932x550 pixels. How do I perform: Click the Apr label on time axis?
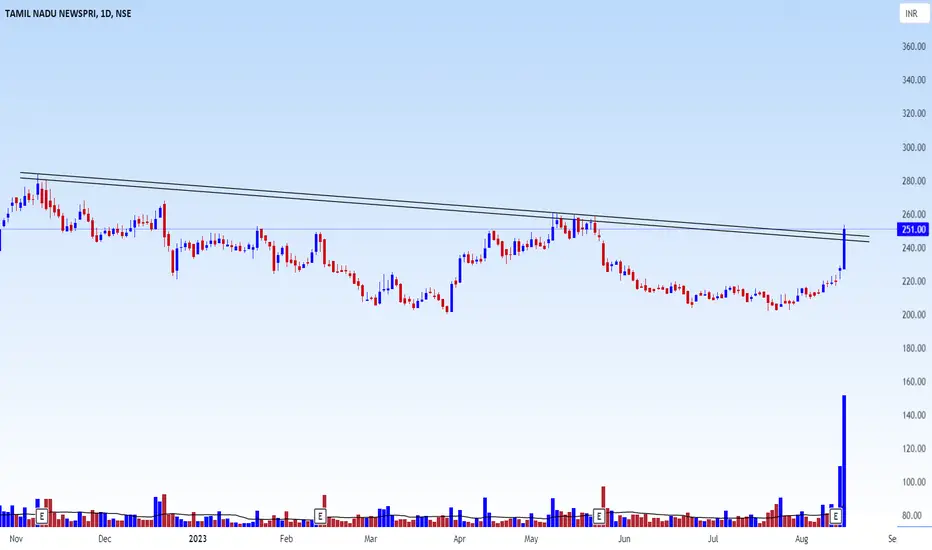coord(459,539)
